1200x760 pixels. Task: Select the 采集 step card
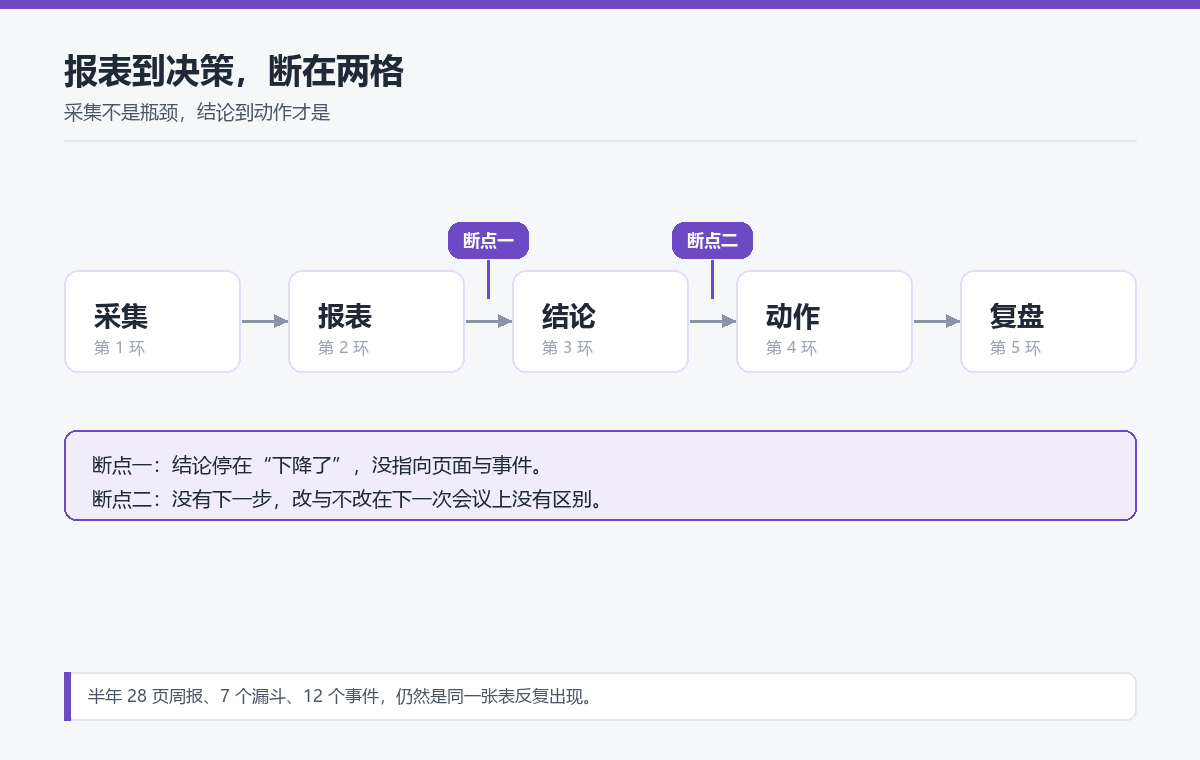click(152, 321)
